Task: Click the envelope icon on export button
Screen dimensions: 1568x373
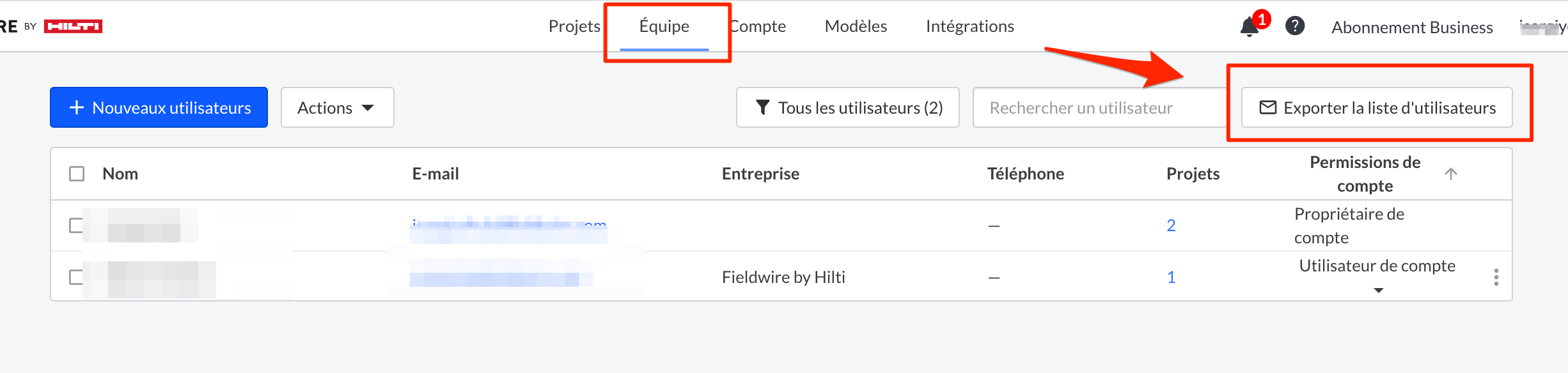Action: tap(1267, 107)
